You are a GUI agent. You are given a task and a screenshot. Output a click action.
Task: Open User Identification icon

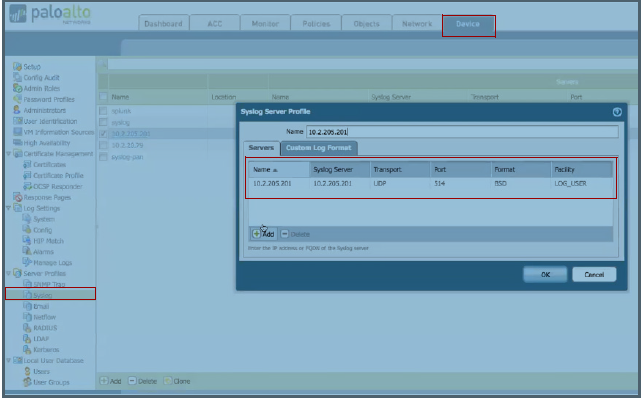click(x=17, y=121)
